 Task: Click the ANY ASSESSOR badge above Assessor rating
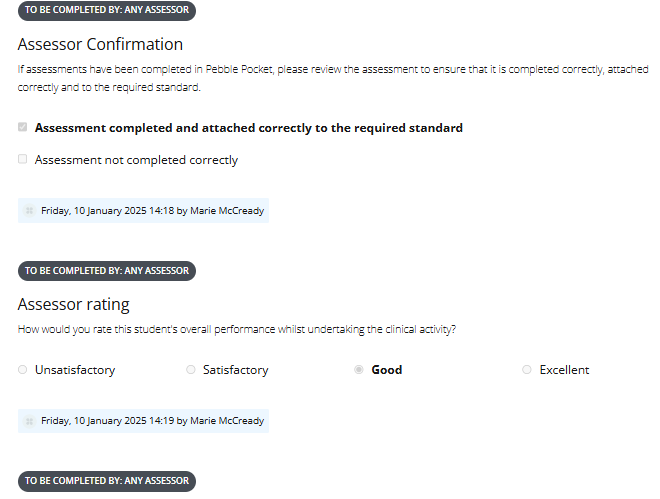pyautogui.click(x=107, y=271)
